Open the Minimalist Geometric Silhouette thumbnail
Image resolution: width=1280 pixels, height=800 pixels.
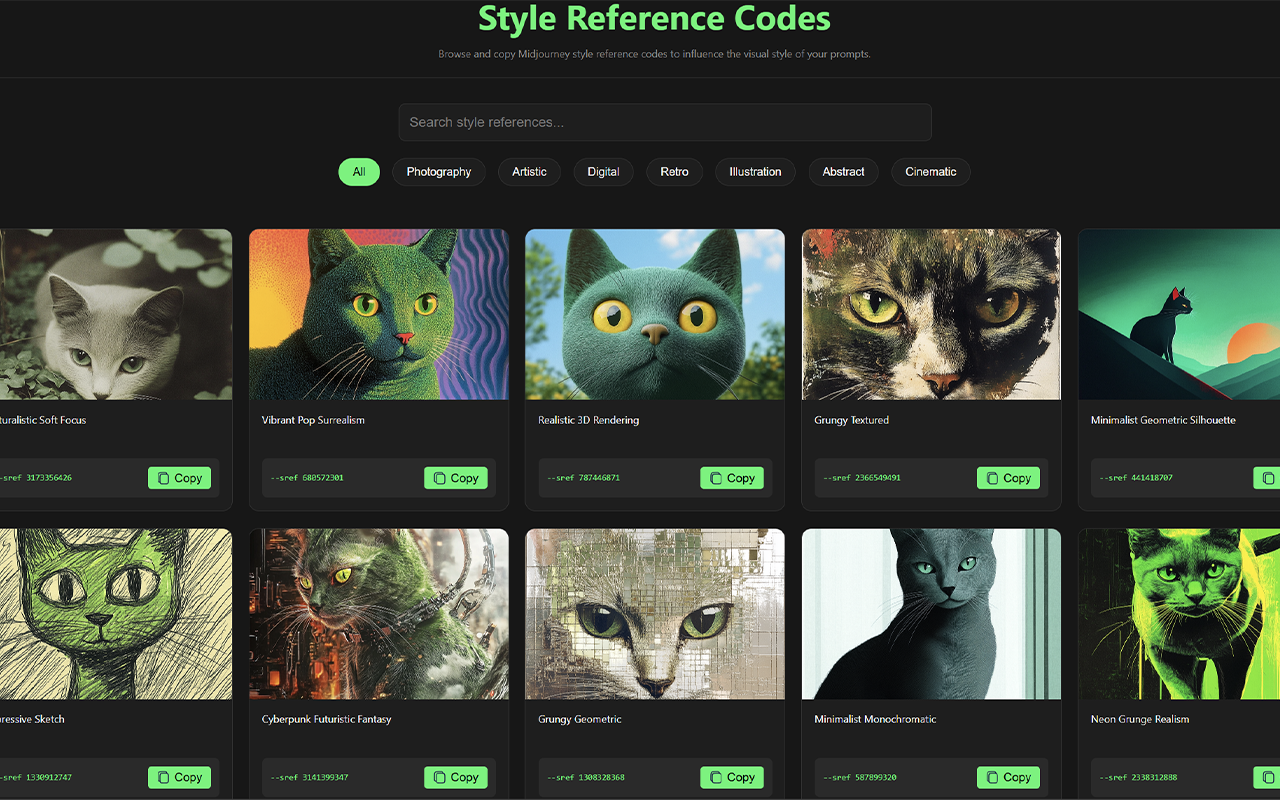click(x=1179, y=314)
